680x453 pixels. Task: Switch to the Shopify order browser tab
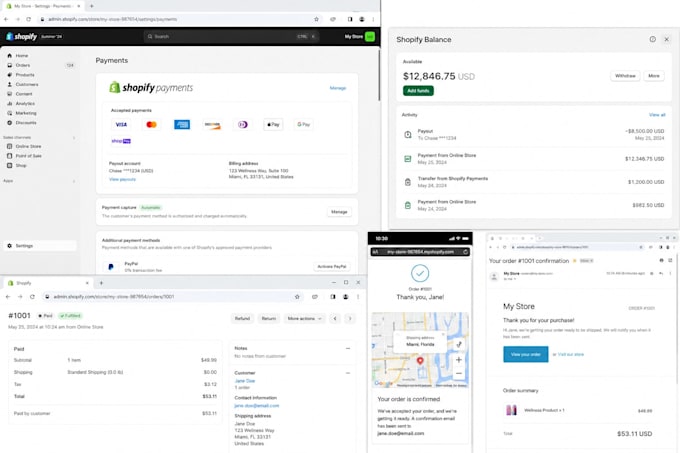pyautogui.click(x=48, y=283)
